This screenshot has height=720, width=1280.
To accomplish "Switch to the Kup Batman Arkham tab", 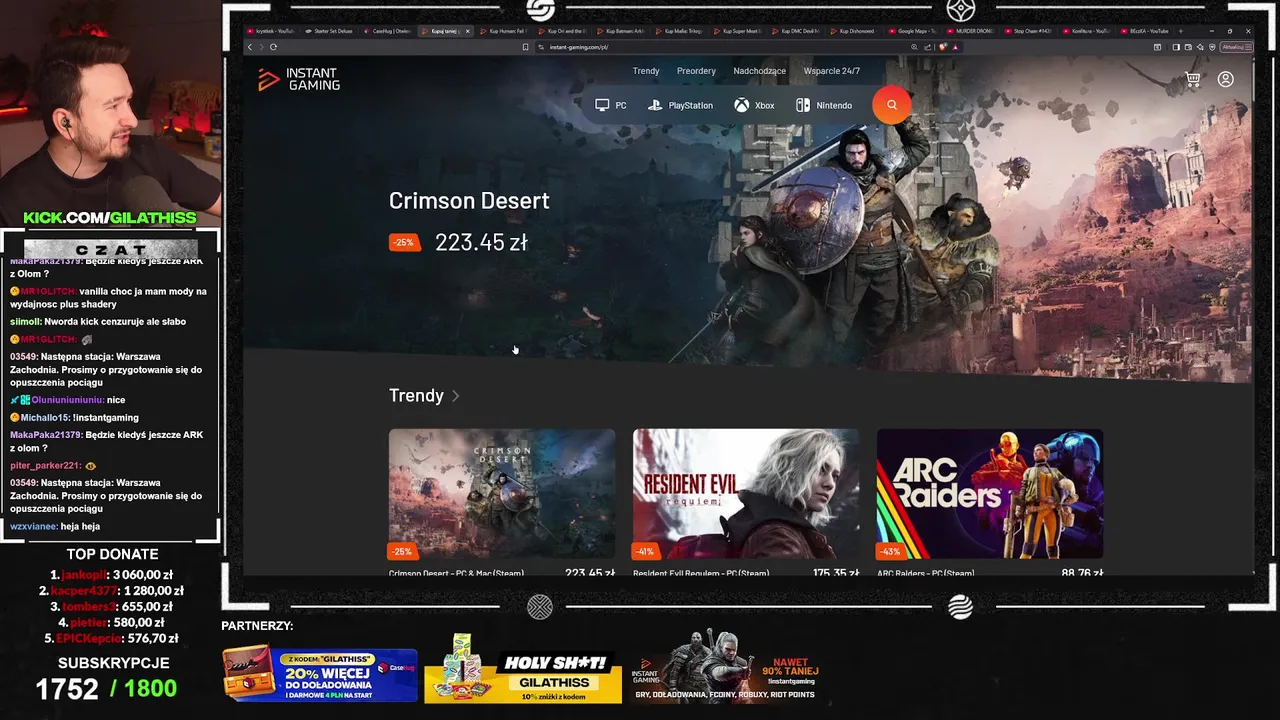I will 621,31.
